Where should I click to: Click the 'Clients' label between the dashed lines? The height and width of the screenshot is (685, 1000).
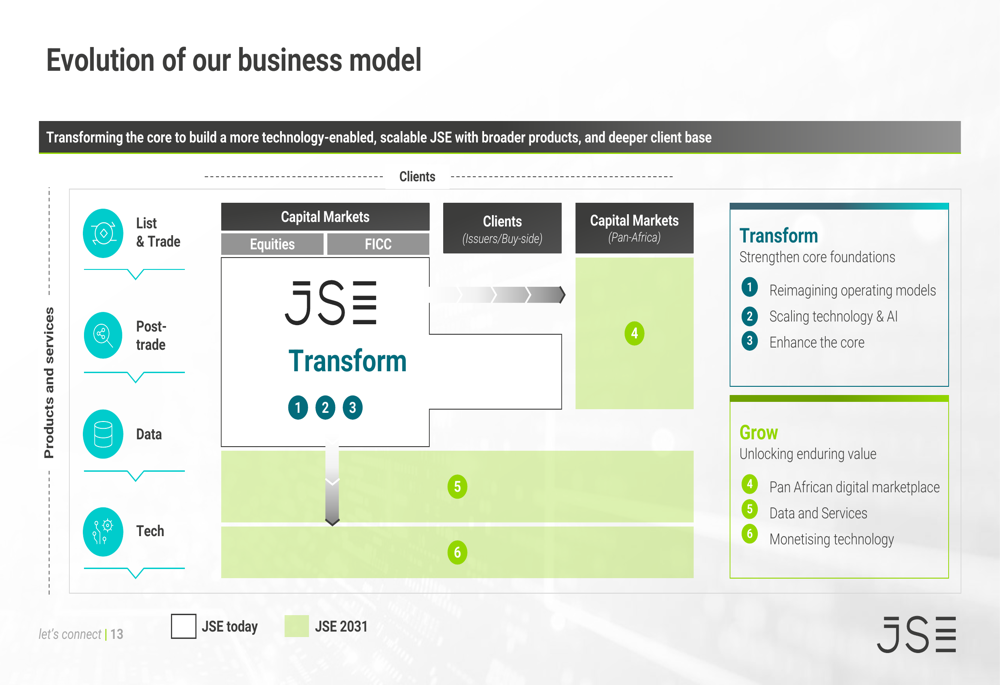417,177
